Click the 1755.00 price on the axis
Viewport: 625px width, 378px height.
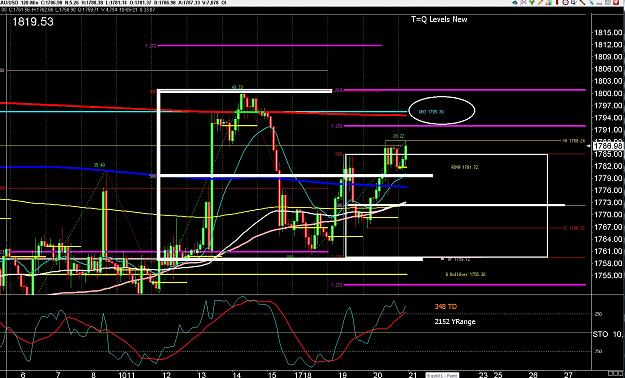[x=608, y=275]
